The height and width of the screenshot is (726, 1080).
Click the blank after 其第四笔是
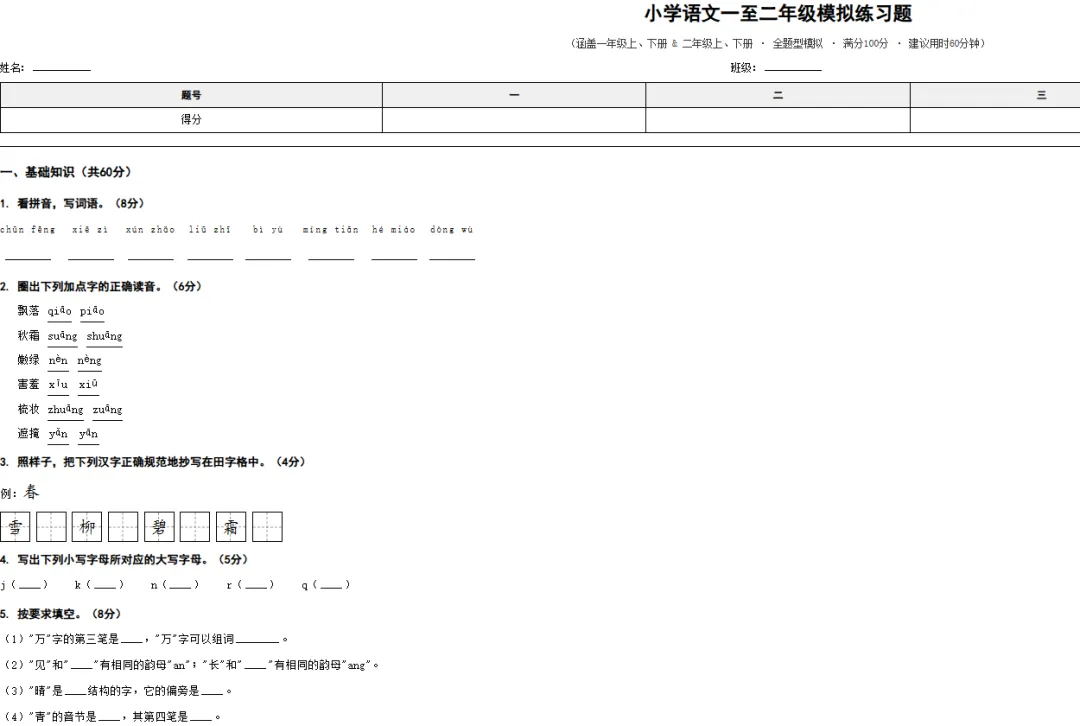point(201,718)
